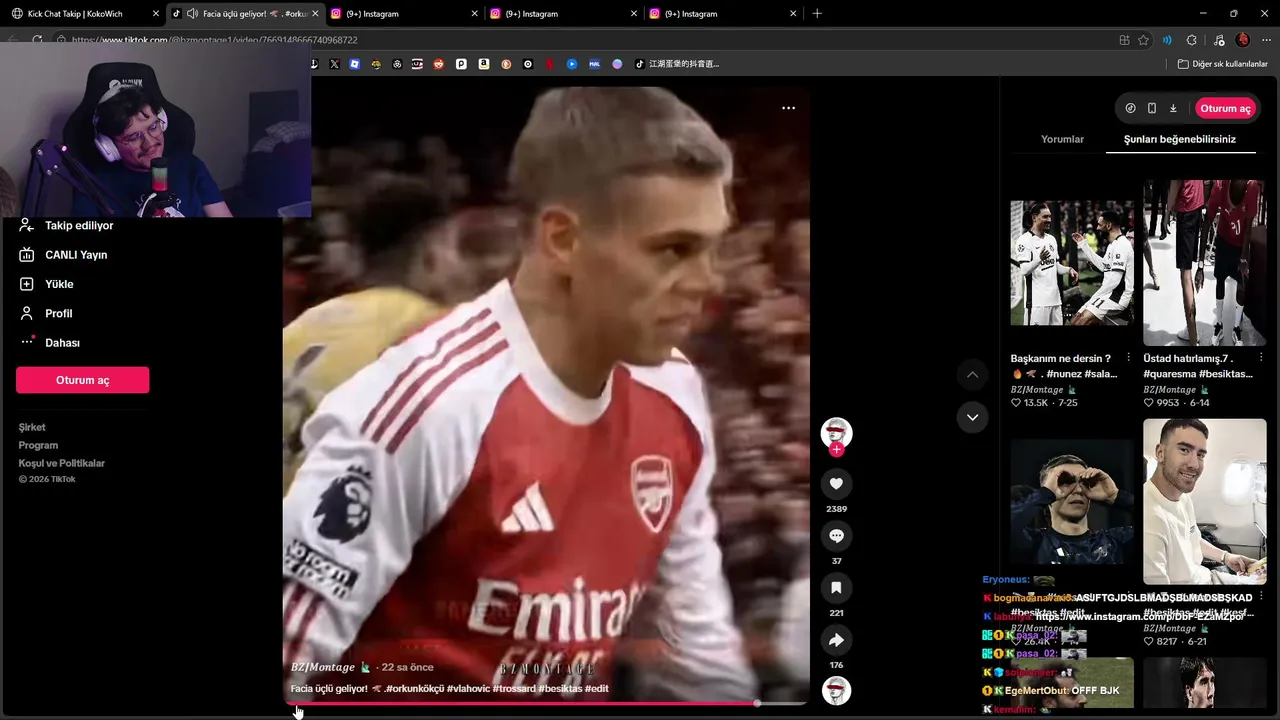This screenshot has height=720, width=1280.
Task: Open options for Üstad hatırlamış.7 video
Action: click(x=1260, y=358)
